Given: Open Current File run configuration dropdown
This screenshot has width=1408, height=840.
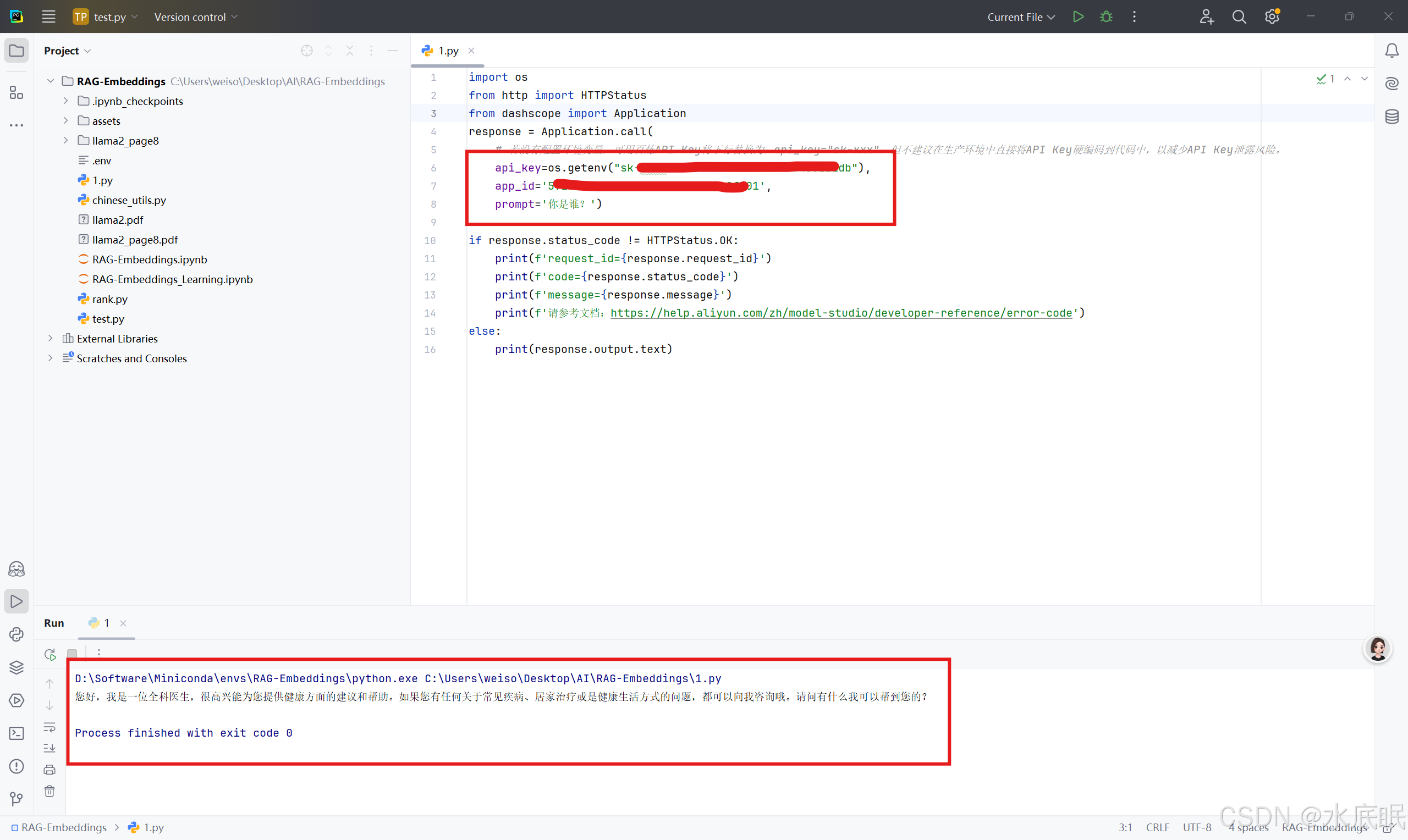Looking at the screenshot, I should click(x=1020, y=17).
